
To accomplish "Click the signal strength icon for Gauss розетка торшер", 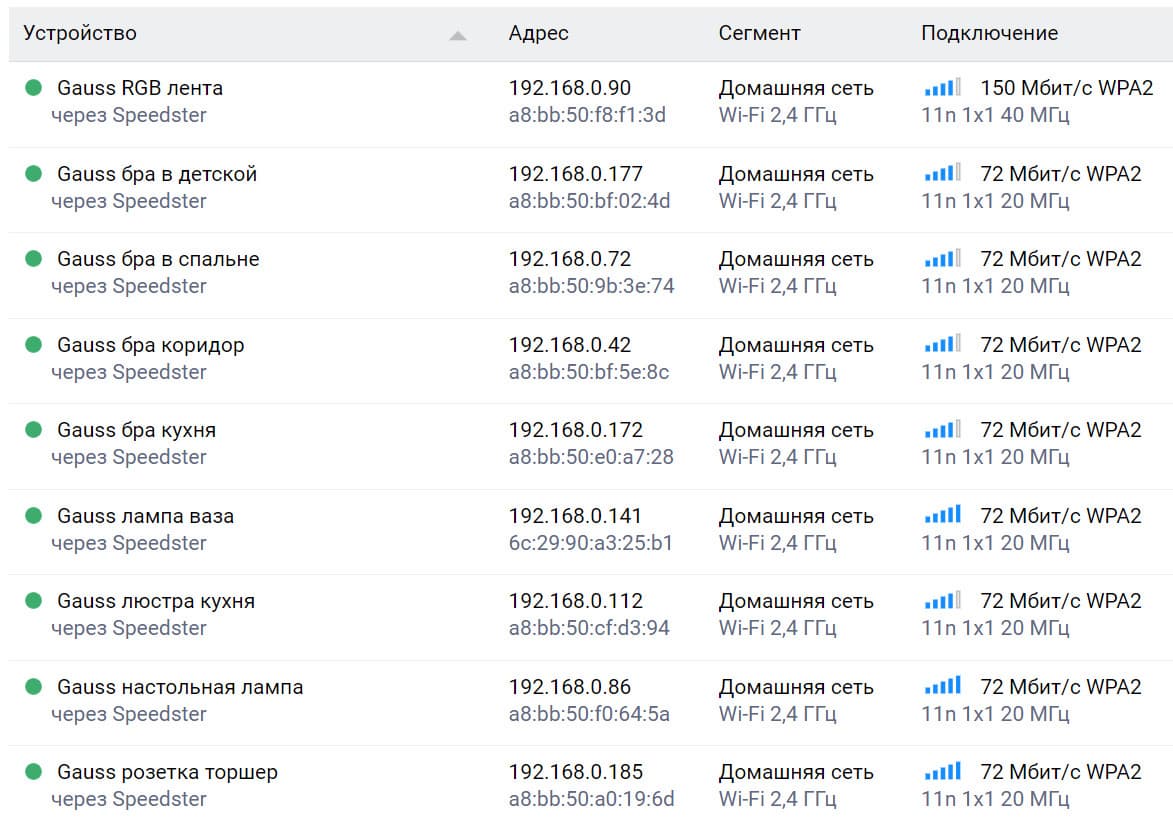I will pyautogui.click(x=942, y=772).
